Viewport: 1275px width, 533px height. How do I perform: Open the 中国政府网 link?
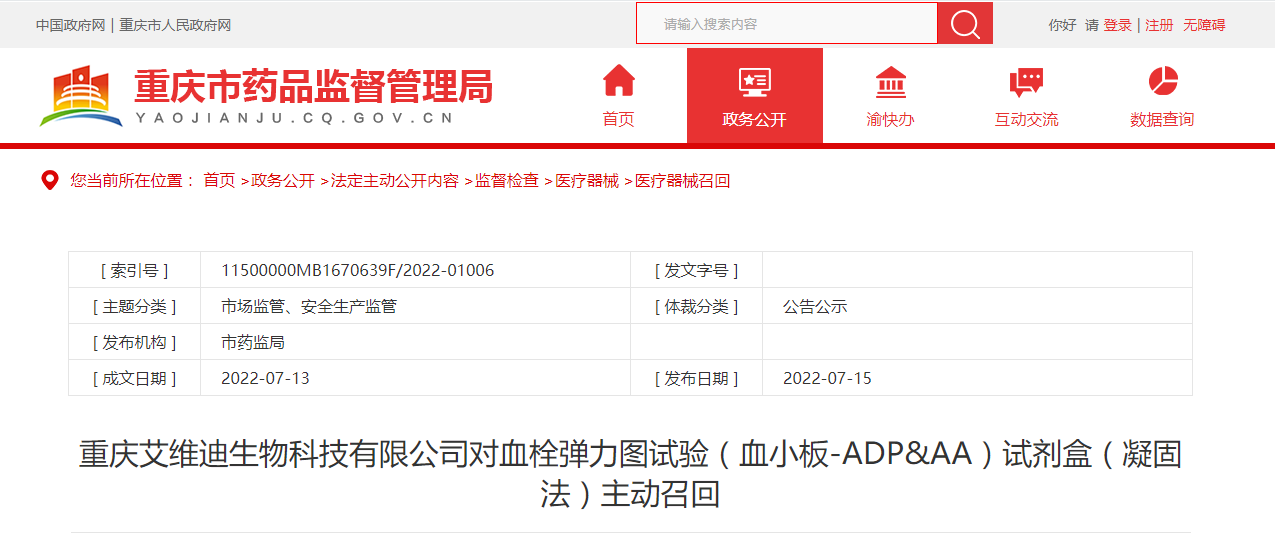[x=70, y=25]
